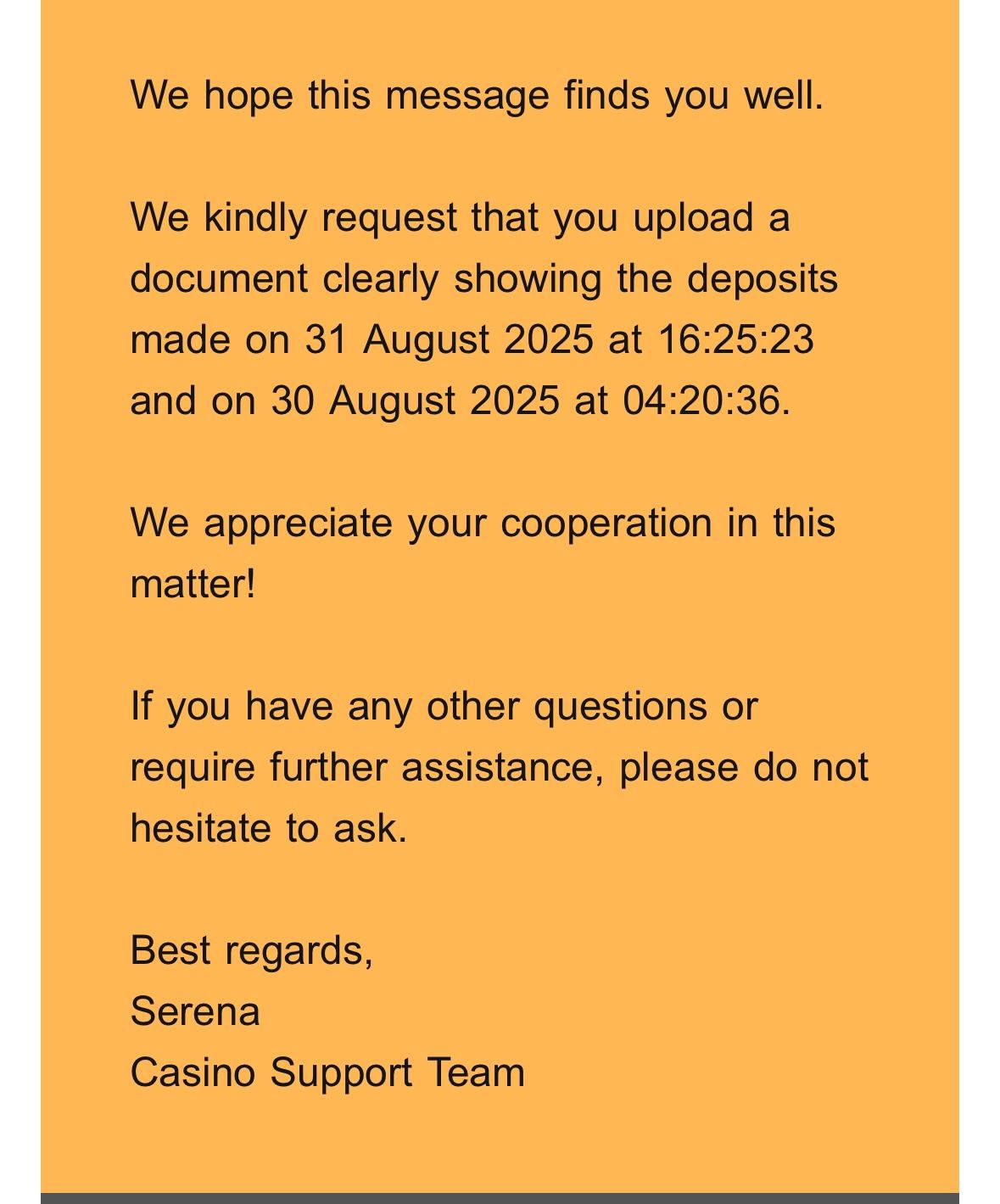Click the word "document"
The width and height of the screenshot is (1000, 1204).
pyautogui.click(x=219, y=278)
